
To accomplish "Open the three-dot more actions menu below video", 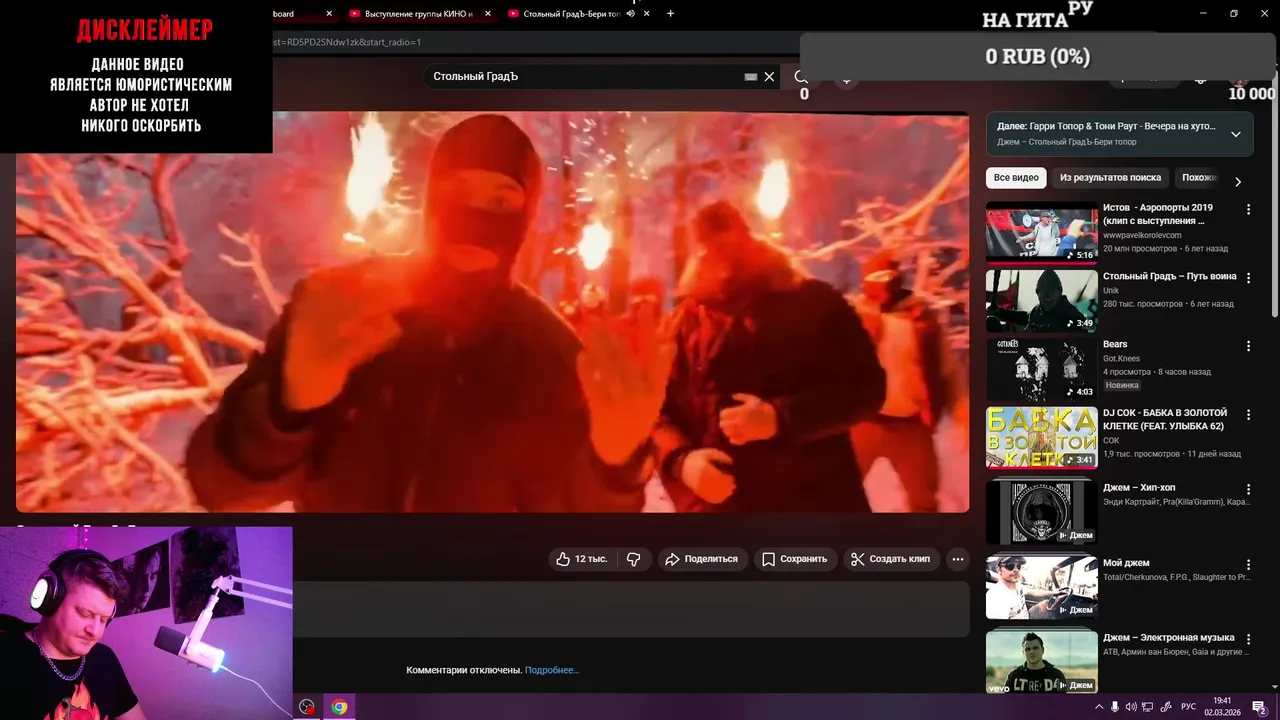I will tap(958, 559).
